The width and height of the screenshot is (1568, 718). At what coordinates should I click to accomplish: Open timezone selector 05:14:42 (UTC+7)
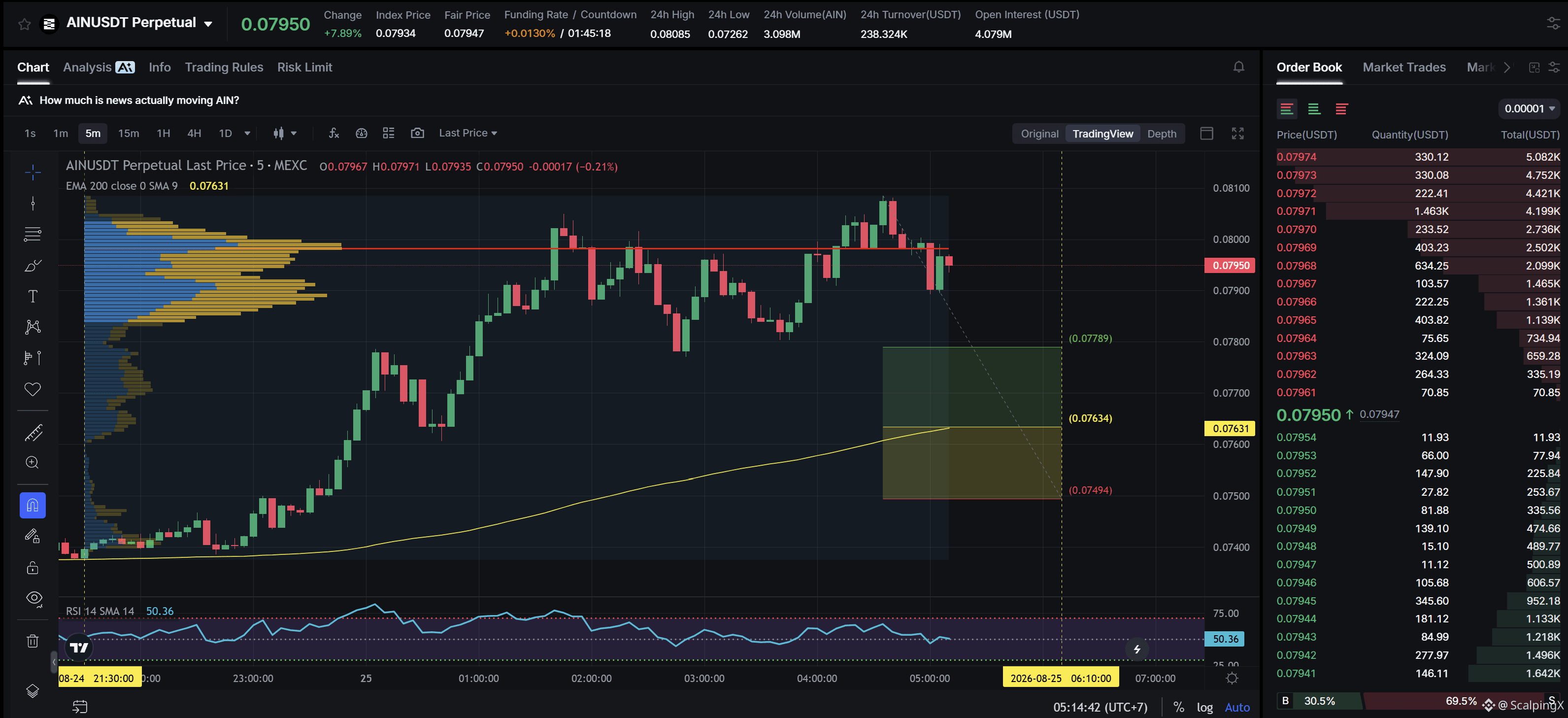tap(1100, 707)
